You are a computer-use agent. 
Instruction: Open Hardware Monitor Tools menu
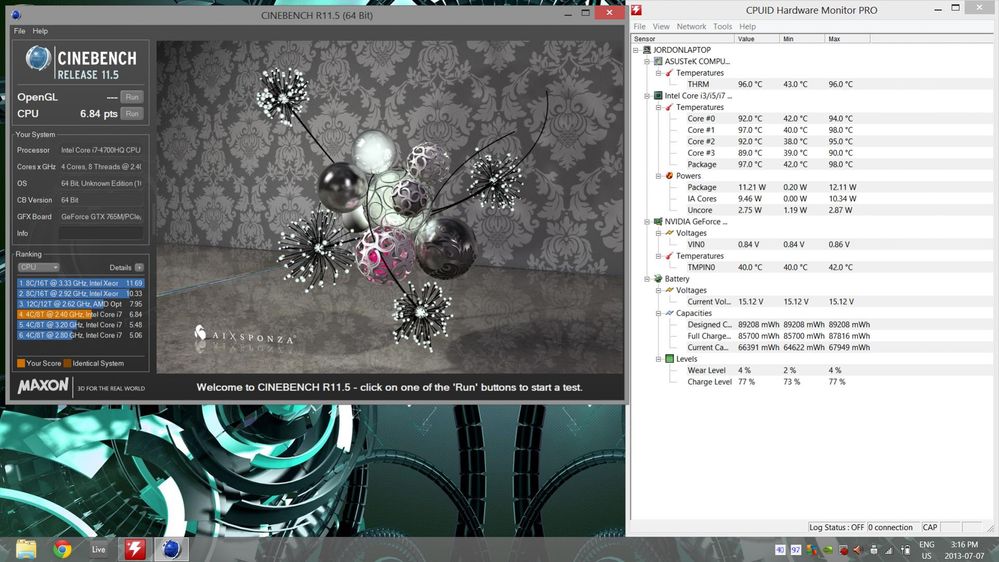pyautogui.click(x=722, y=27)
